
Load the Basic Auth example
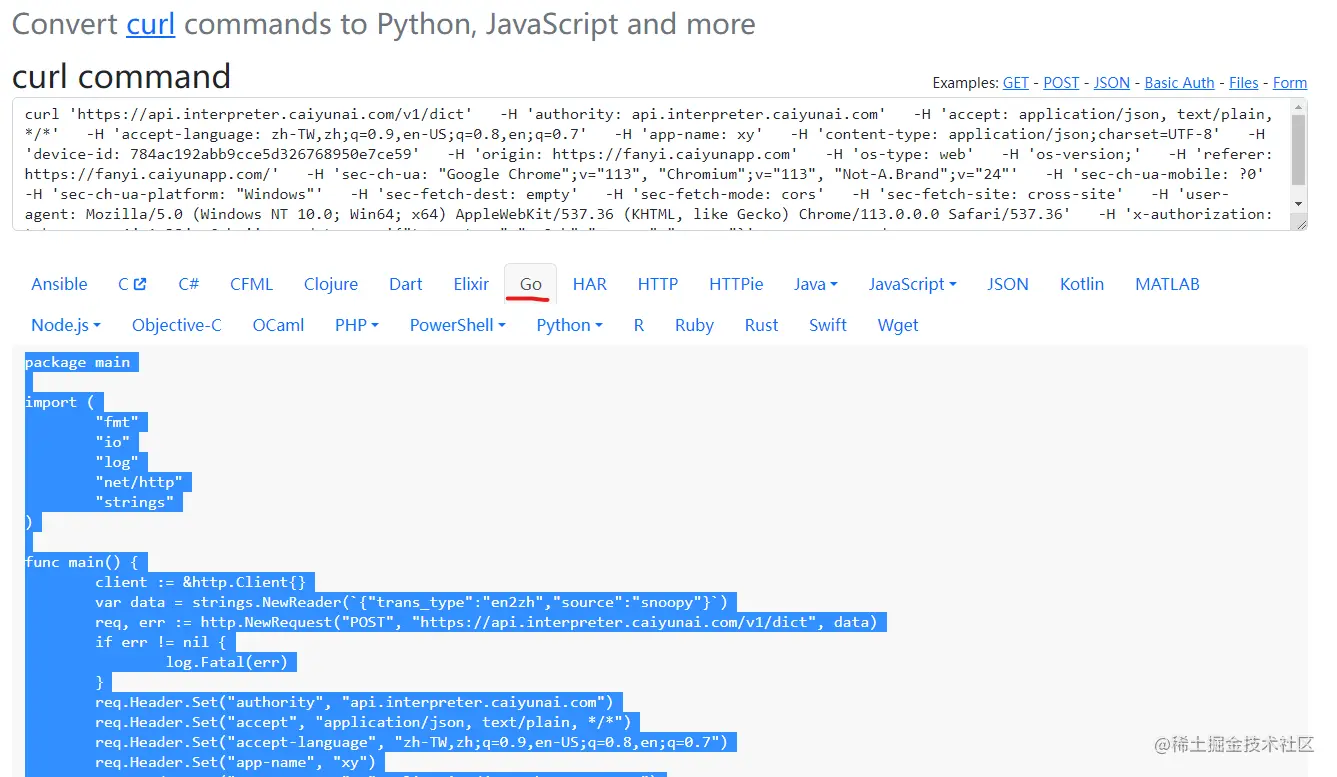point(1179,83)
